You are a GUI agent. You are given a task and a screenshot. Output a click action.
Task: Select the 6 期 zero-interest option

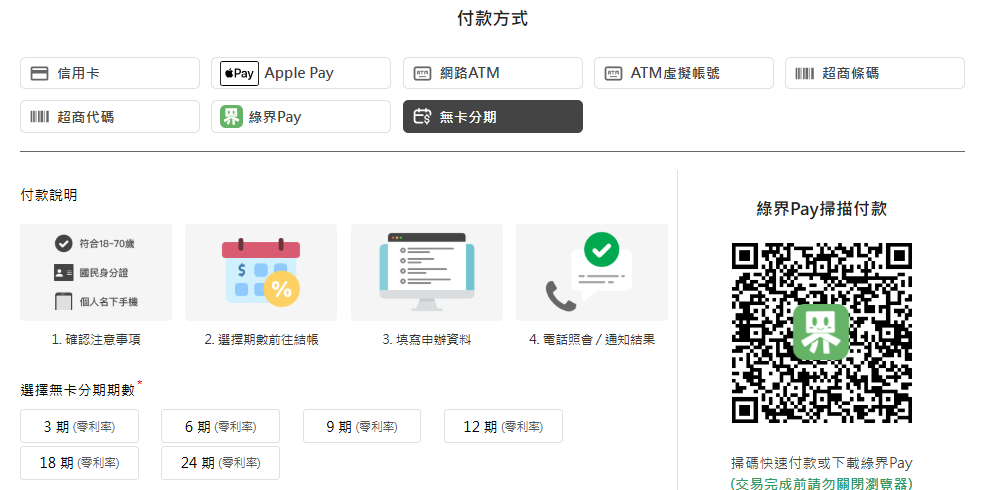click(220, 427)
